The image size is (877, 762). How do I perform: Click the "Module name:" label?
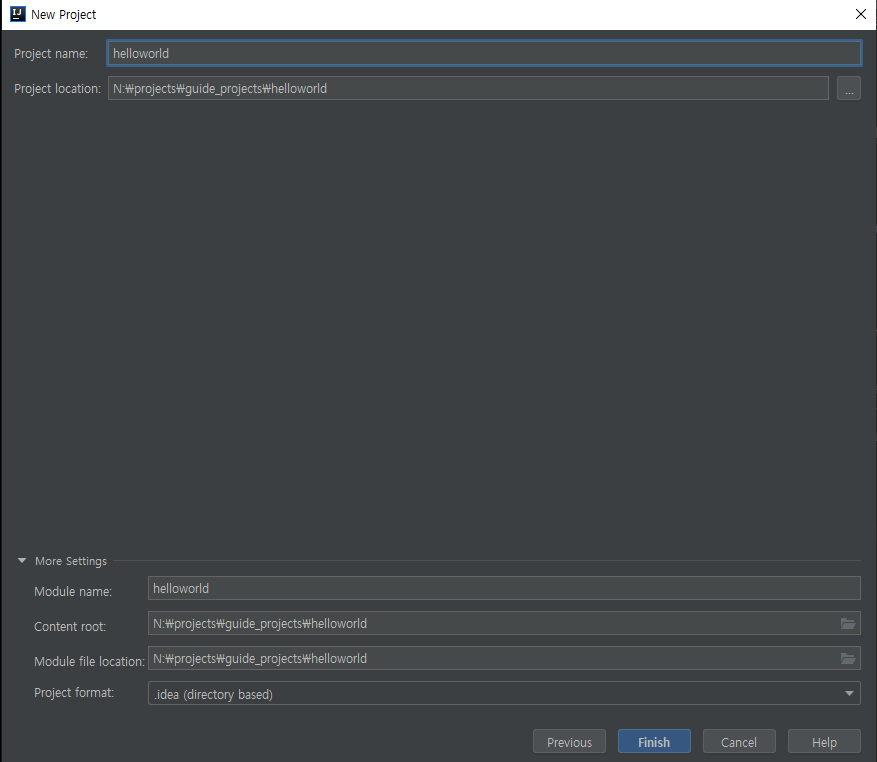(73, 591)
